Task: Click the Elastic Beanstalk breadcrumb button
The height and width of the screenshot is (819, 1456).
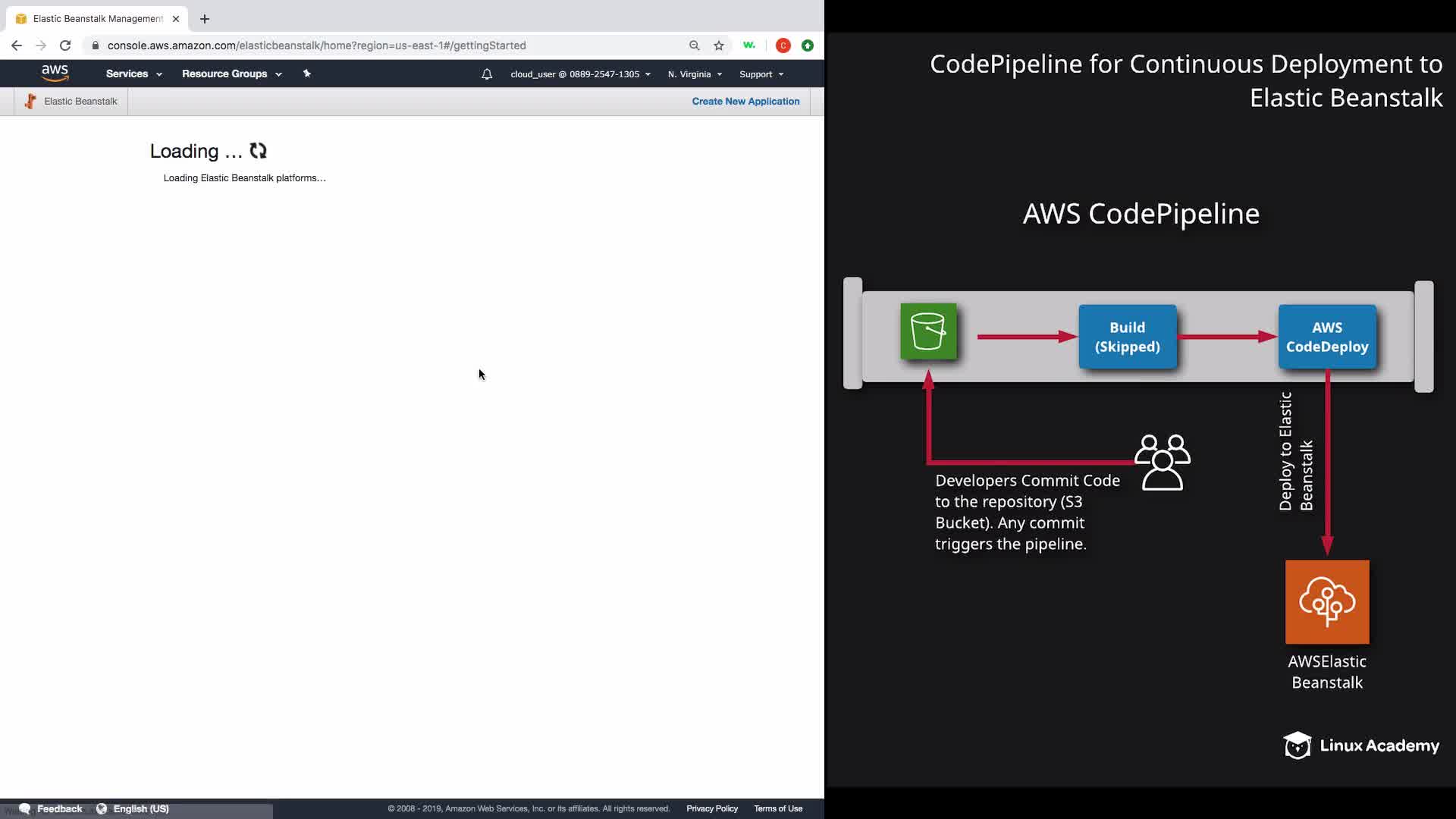Action: pos(71,101)
